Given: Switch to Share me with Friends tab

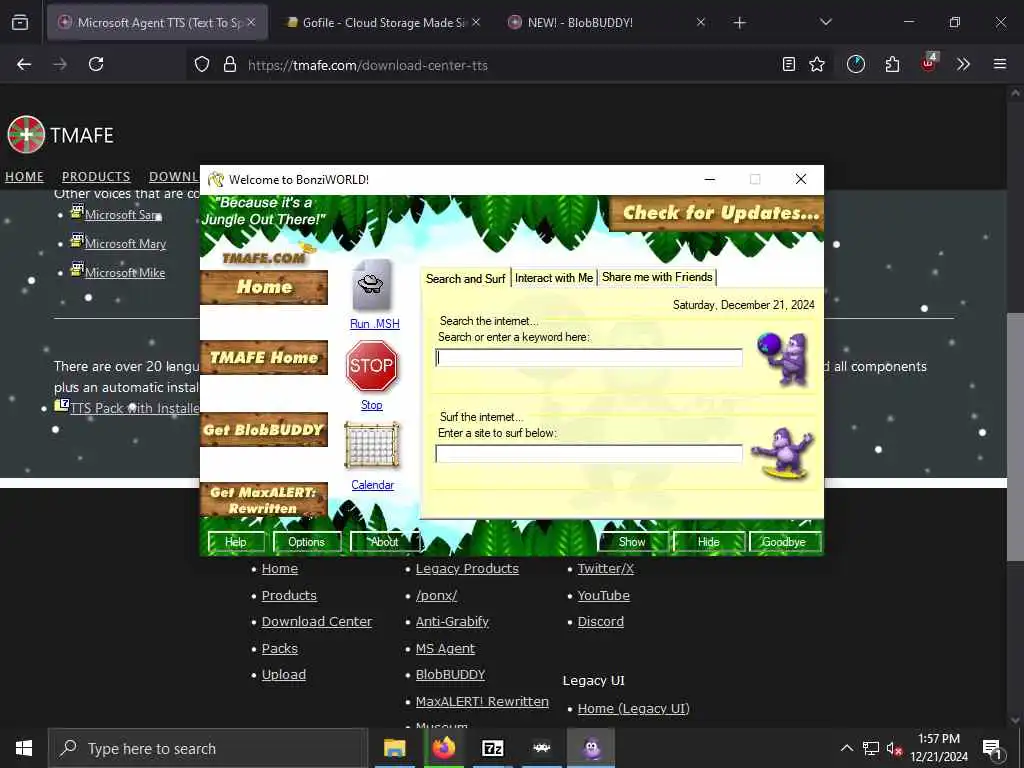Looking at the screenshot, I should click(x=657, y=278).
